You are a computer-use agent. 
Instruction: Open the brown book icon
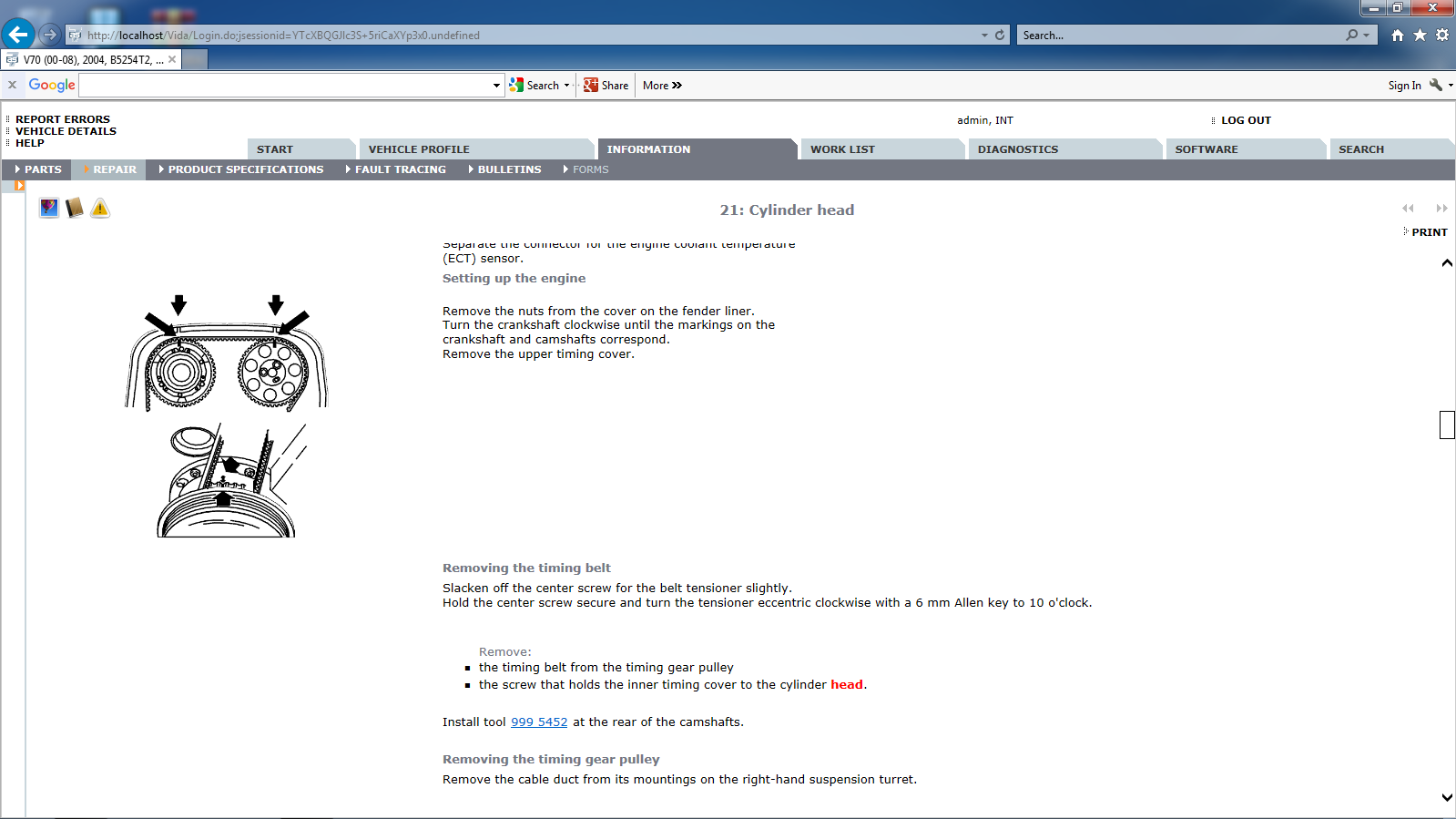pos(75,209)
